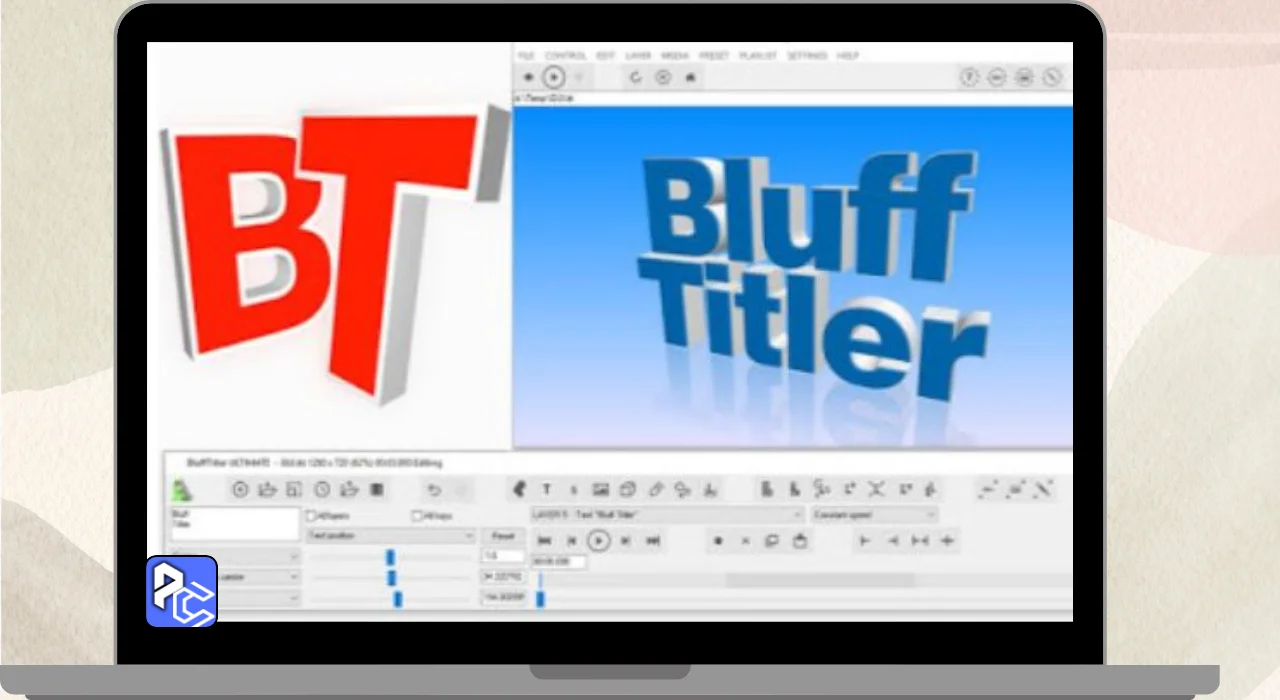Click the crossed arrows X-shaped icon
Viewport: 1280px width, 700px height.
[x=877, y=489]
